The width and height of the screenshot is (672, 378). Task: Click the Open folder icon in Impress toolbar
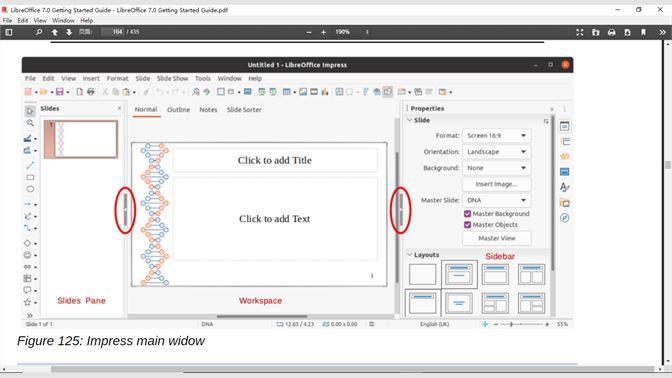tap(43, 92)
